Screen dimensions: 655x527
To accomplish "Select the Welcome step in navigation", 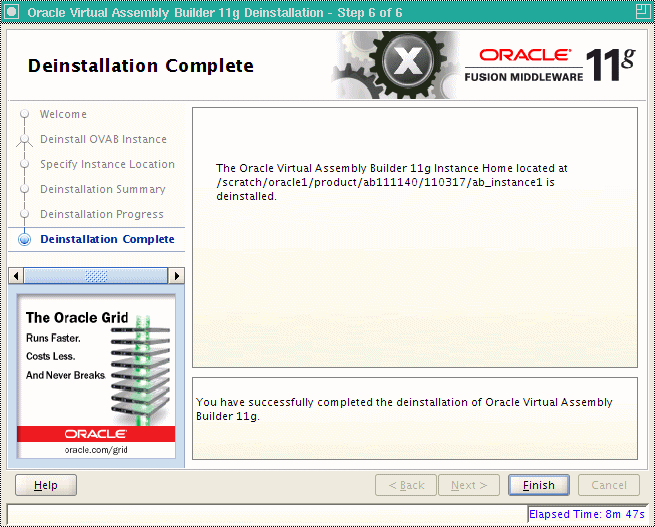I will 63,114.
